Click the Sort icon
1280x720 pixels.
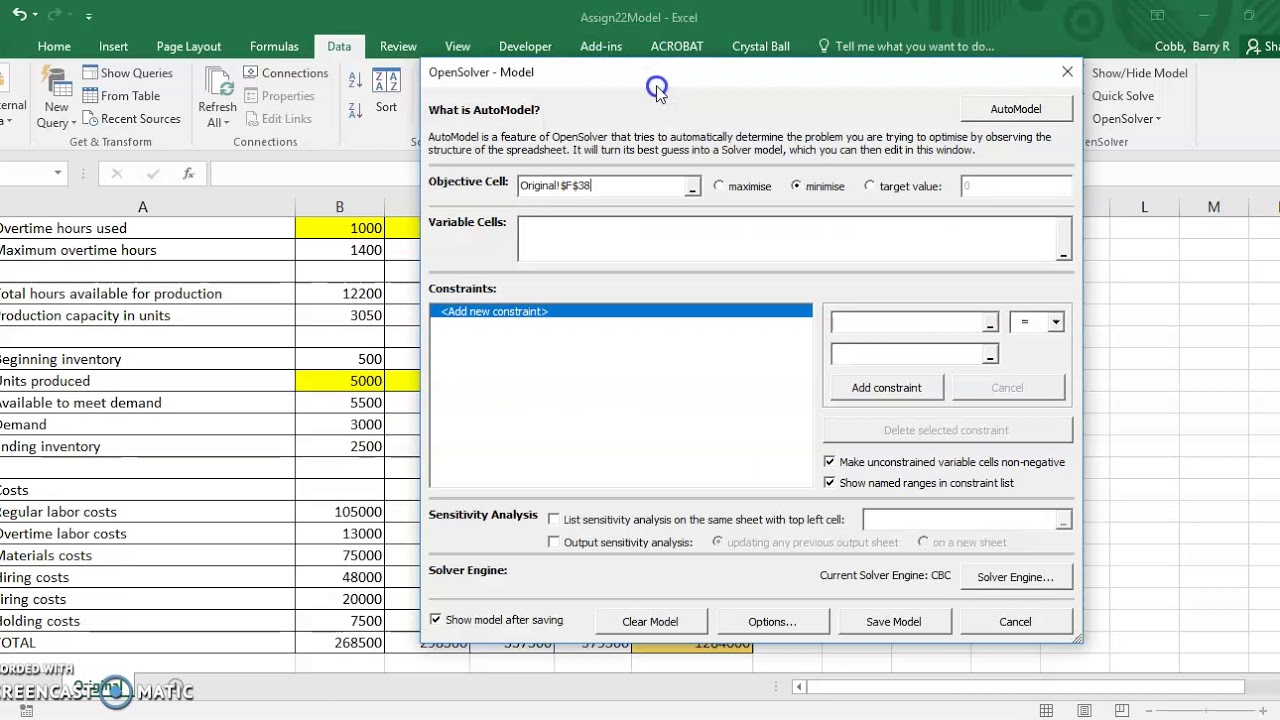coord(386,82)
